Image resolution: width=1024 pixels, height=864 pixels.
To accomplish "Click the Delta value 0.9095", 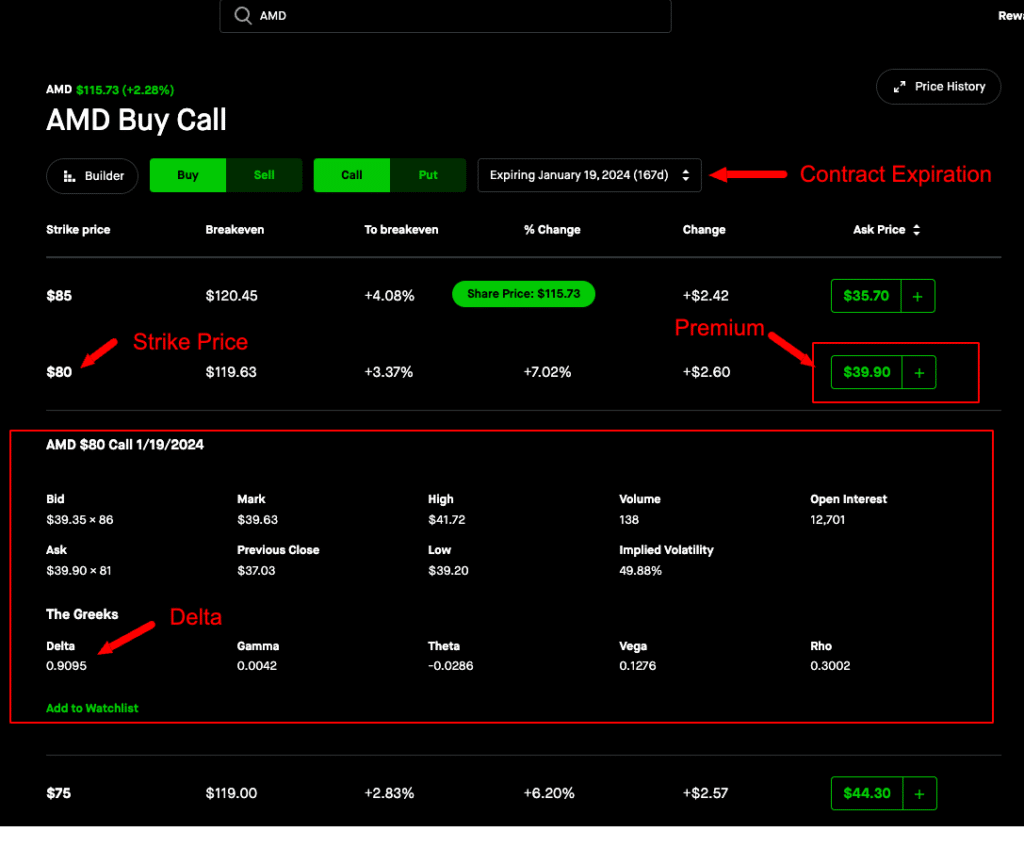I will pos(66,666).
